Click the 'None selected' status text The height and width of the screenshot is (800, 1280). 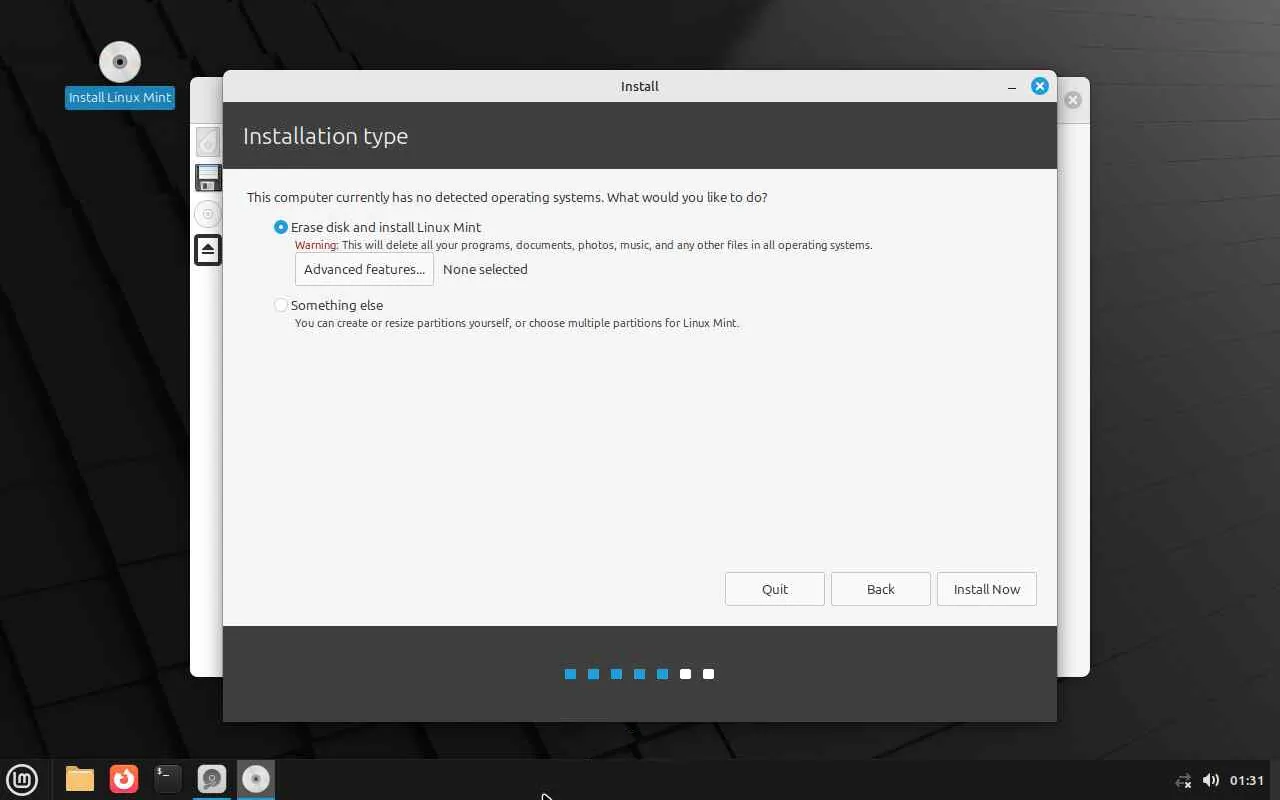point(485,269)
